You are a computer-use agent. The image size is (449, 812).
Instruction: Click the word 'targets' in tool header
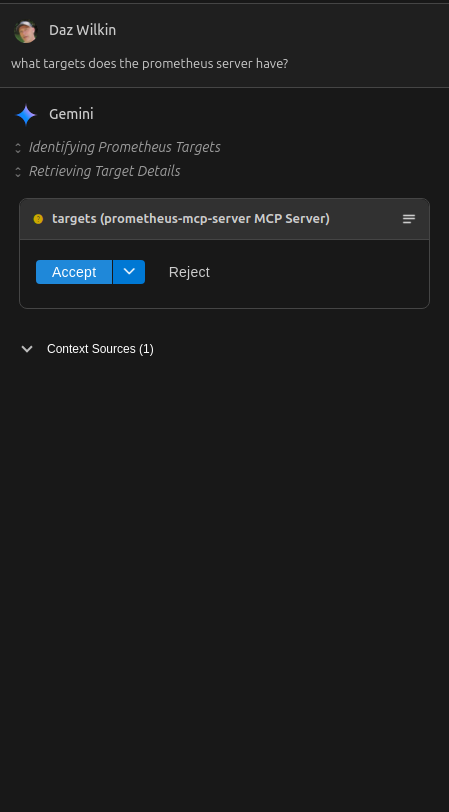coord(74,219)
